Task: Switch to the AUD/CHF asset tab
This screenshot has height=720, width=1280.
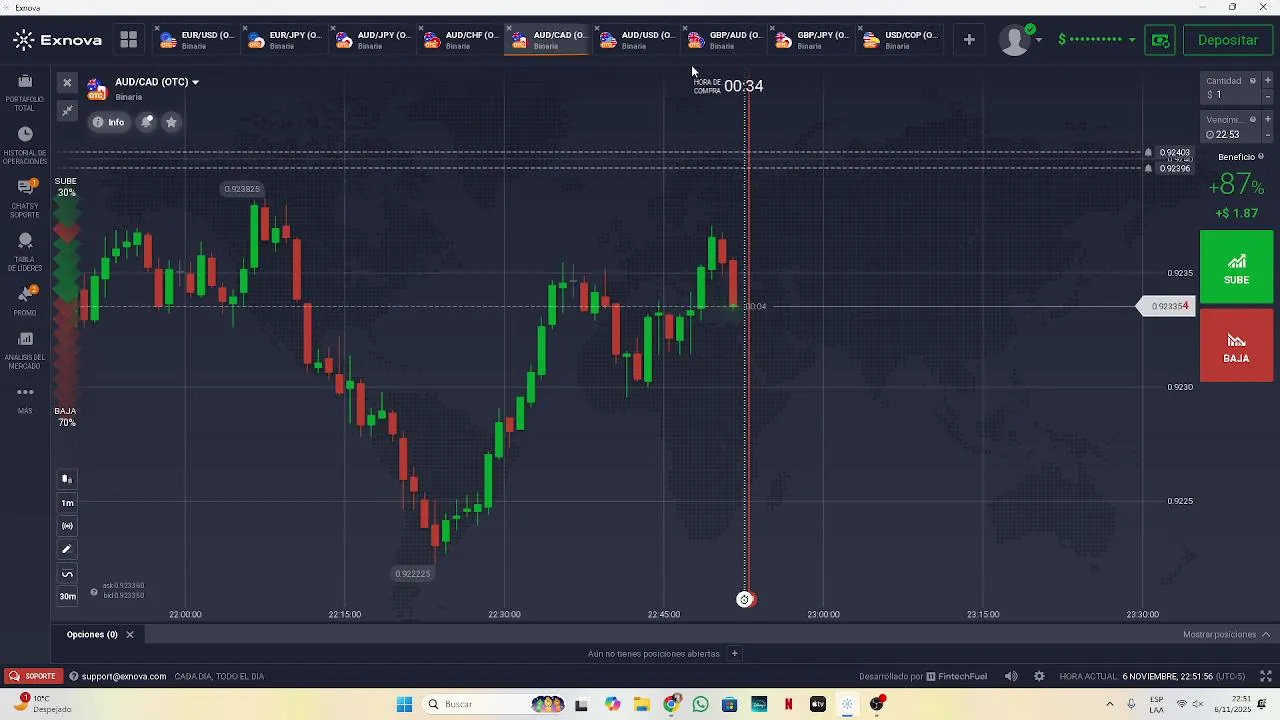Action: coord(461,40)
